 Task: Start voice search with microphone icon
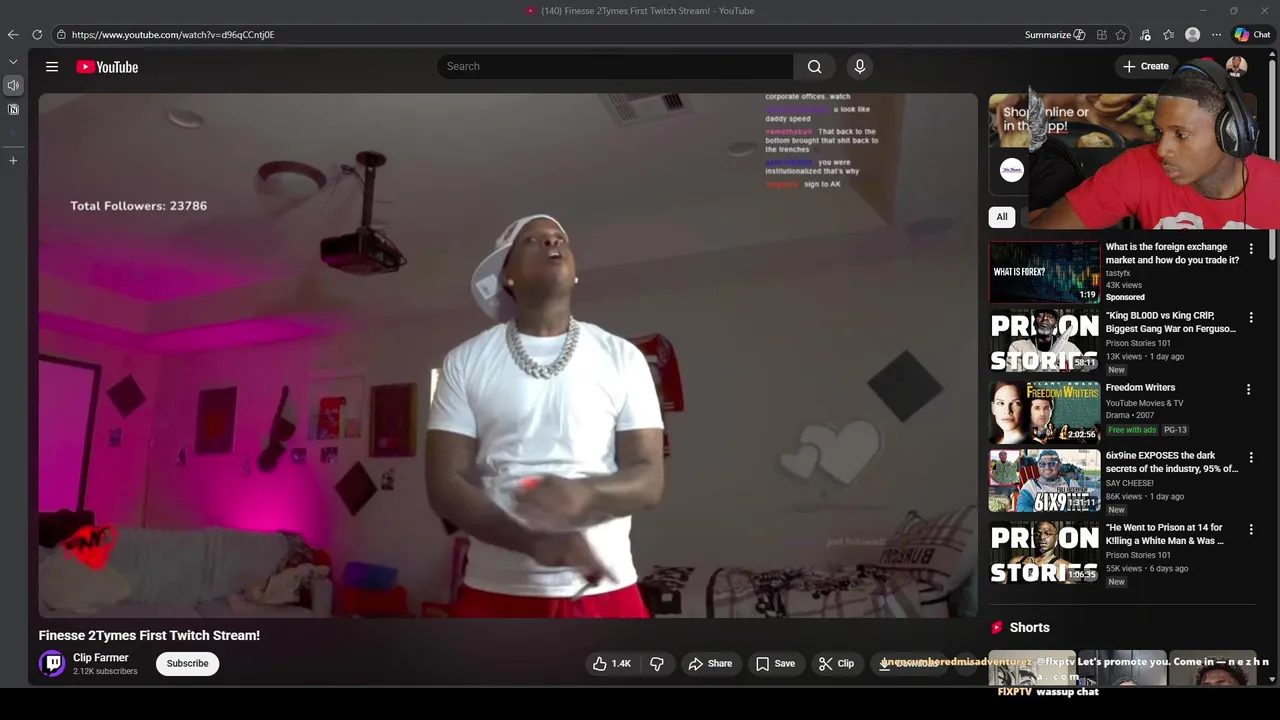pyautogui.click(x=859, y=67)
